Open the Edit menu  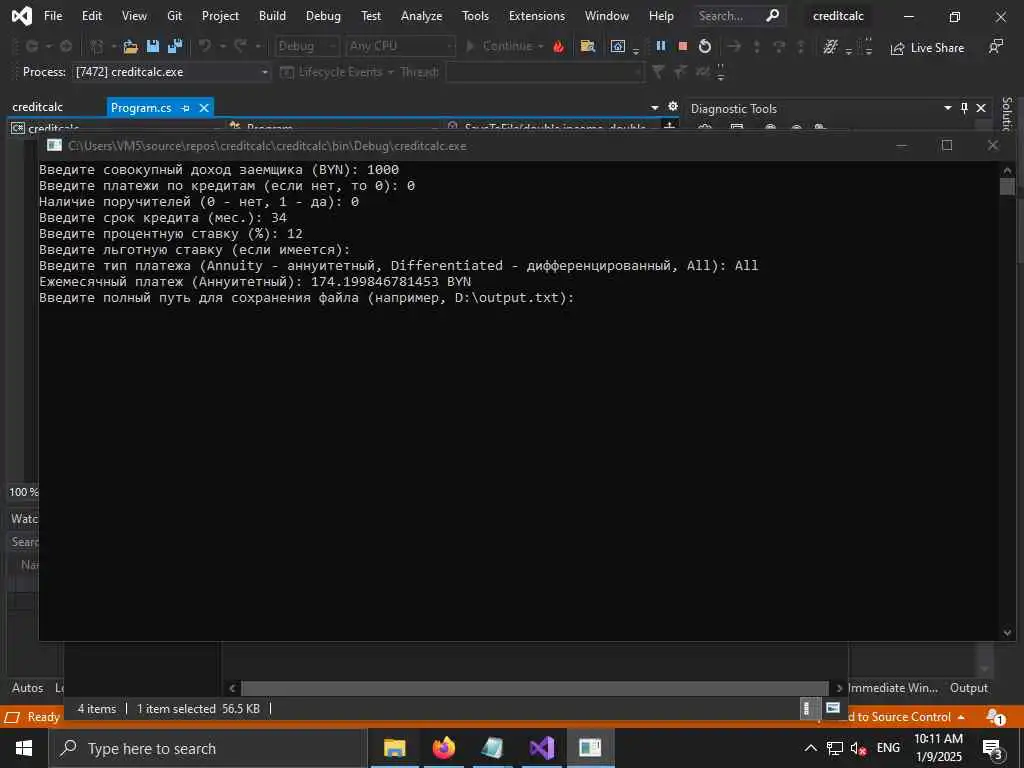pyautogui.click(x=91, y=16)
